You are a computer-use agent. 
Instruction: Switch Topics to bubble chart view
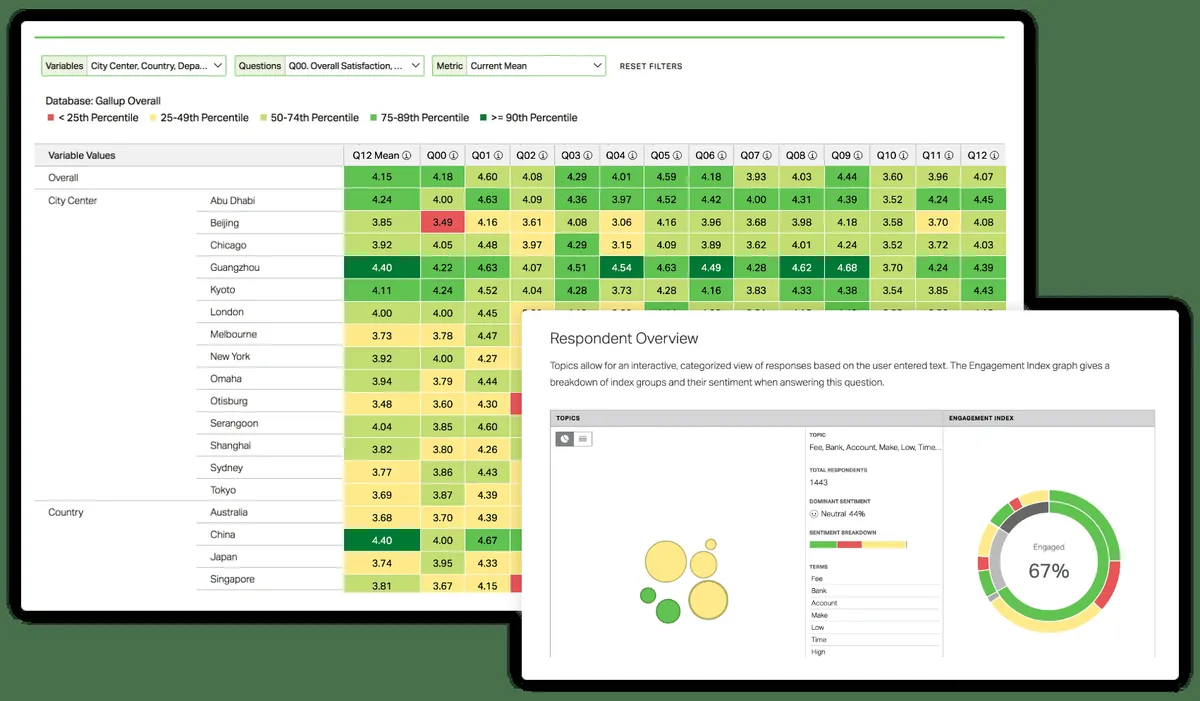565,438
